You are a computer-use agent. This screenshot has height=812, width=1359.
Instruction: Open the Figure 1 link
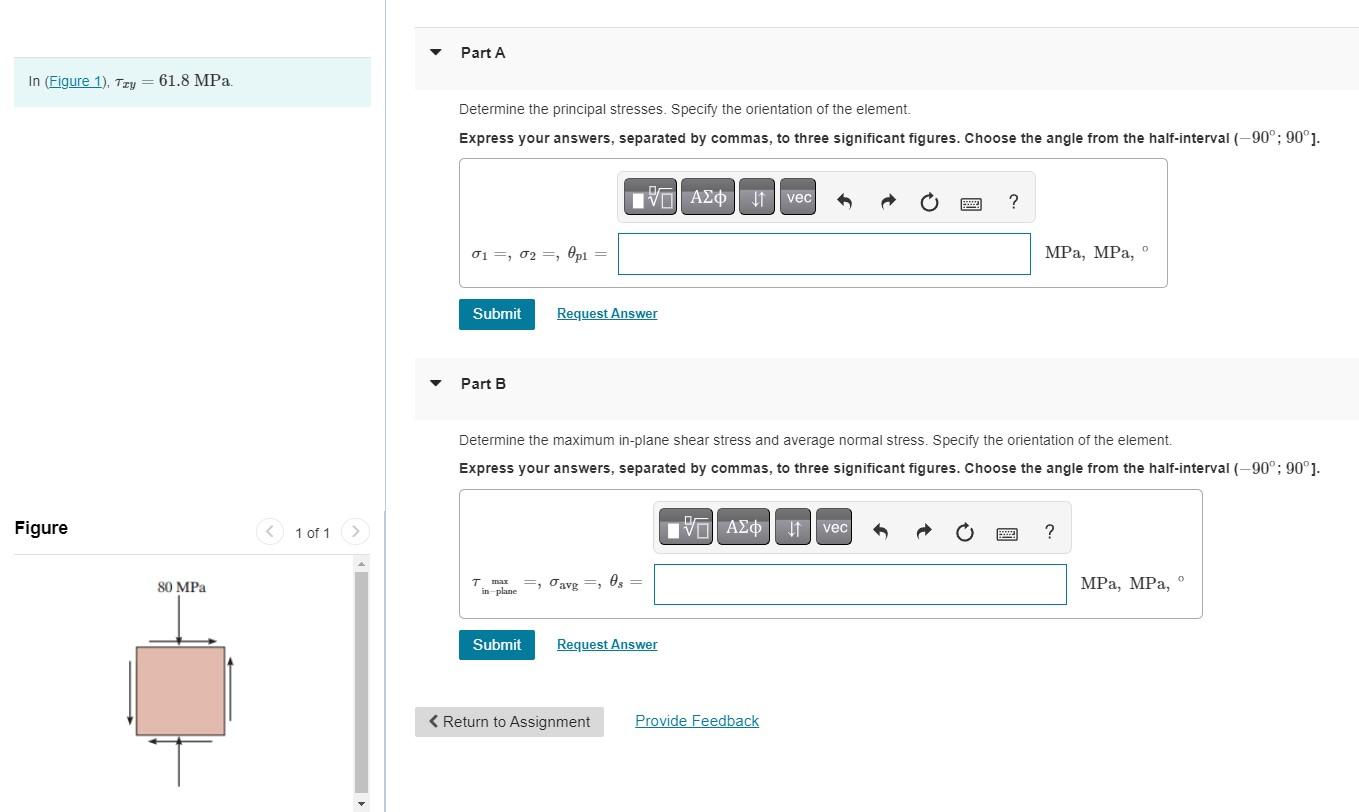74,81
